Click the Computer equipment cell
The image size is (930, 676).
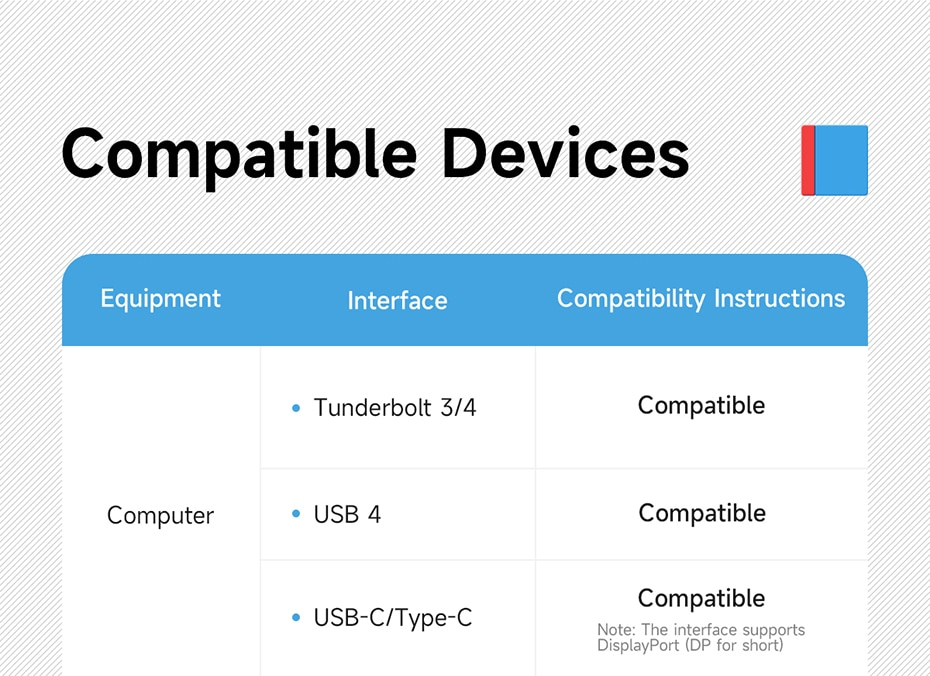coord(160,516)
